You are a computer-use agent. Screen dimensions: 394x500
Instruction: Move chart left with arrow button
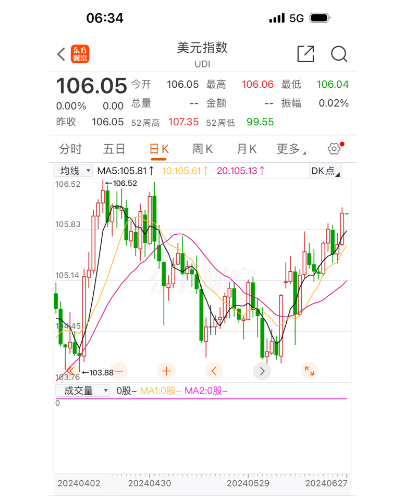214,371
